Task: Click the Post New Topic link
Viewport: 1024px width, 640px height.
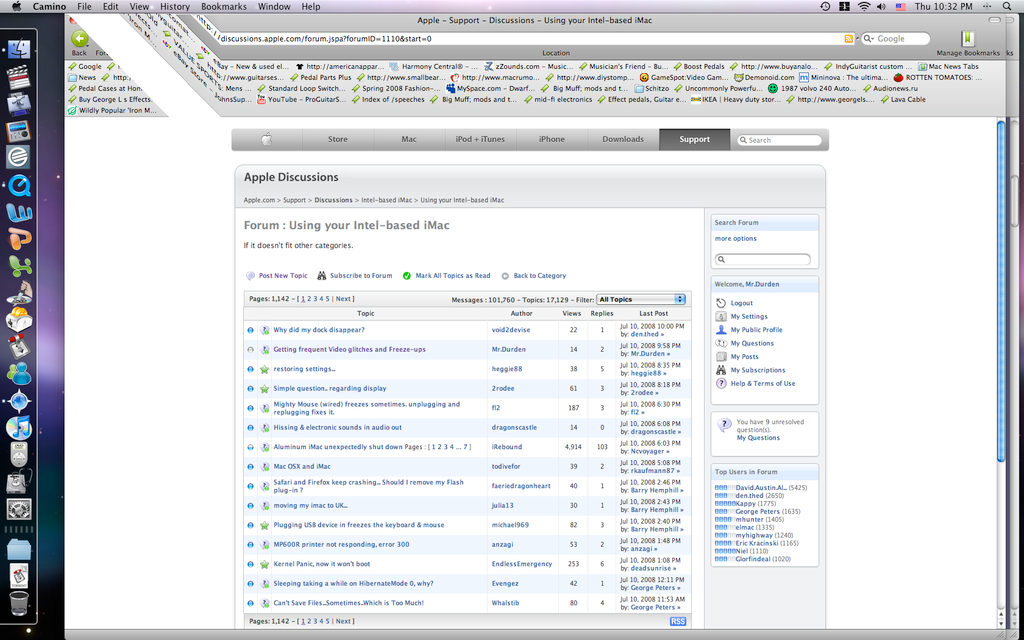Action: click(283, 276)
